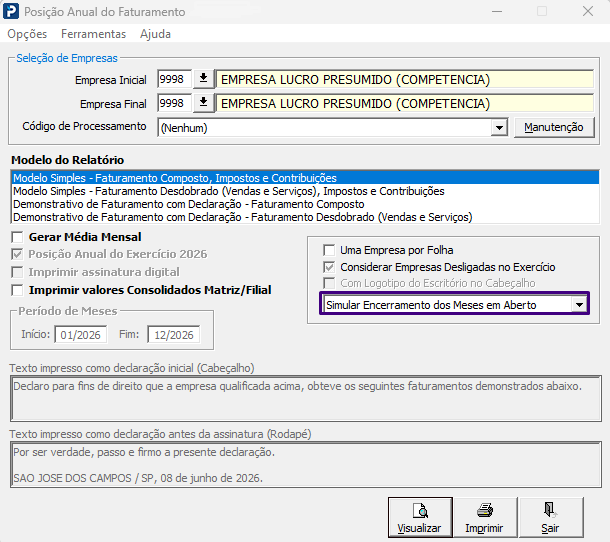The height and width of the screenshot is (542, 610).
Task: Check Uma Empresa por Folha option
Action: coord(329,250)
